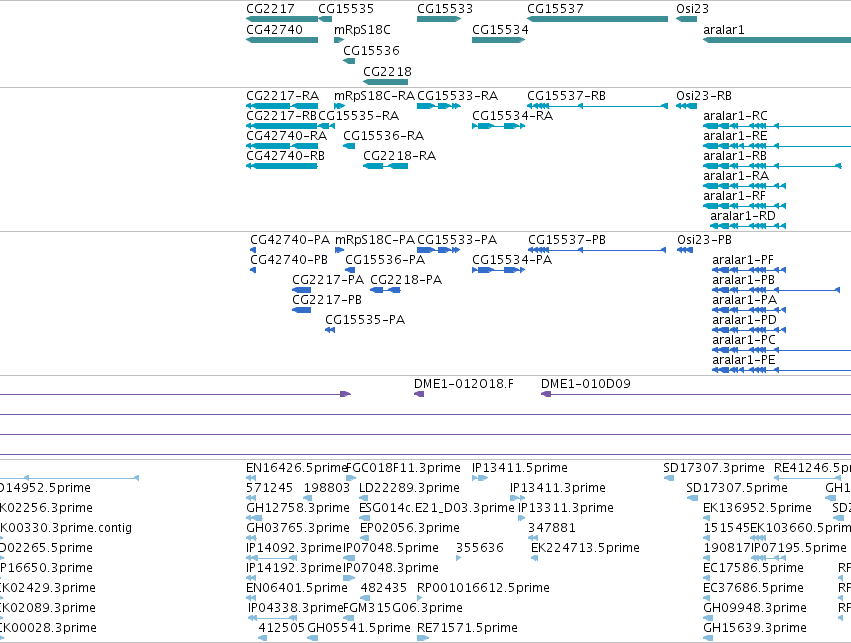Image resolution: width=851 pixels, height=643 pixels.
Task: Select transcript CG2218-RA
Action: [x=399, y=156]
